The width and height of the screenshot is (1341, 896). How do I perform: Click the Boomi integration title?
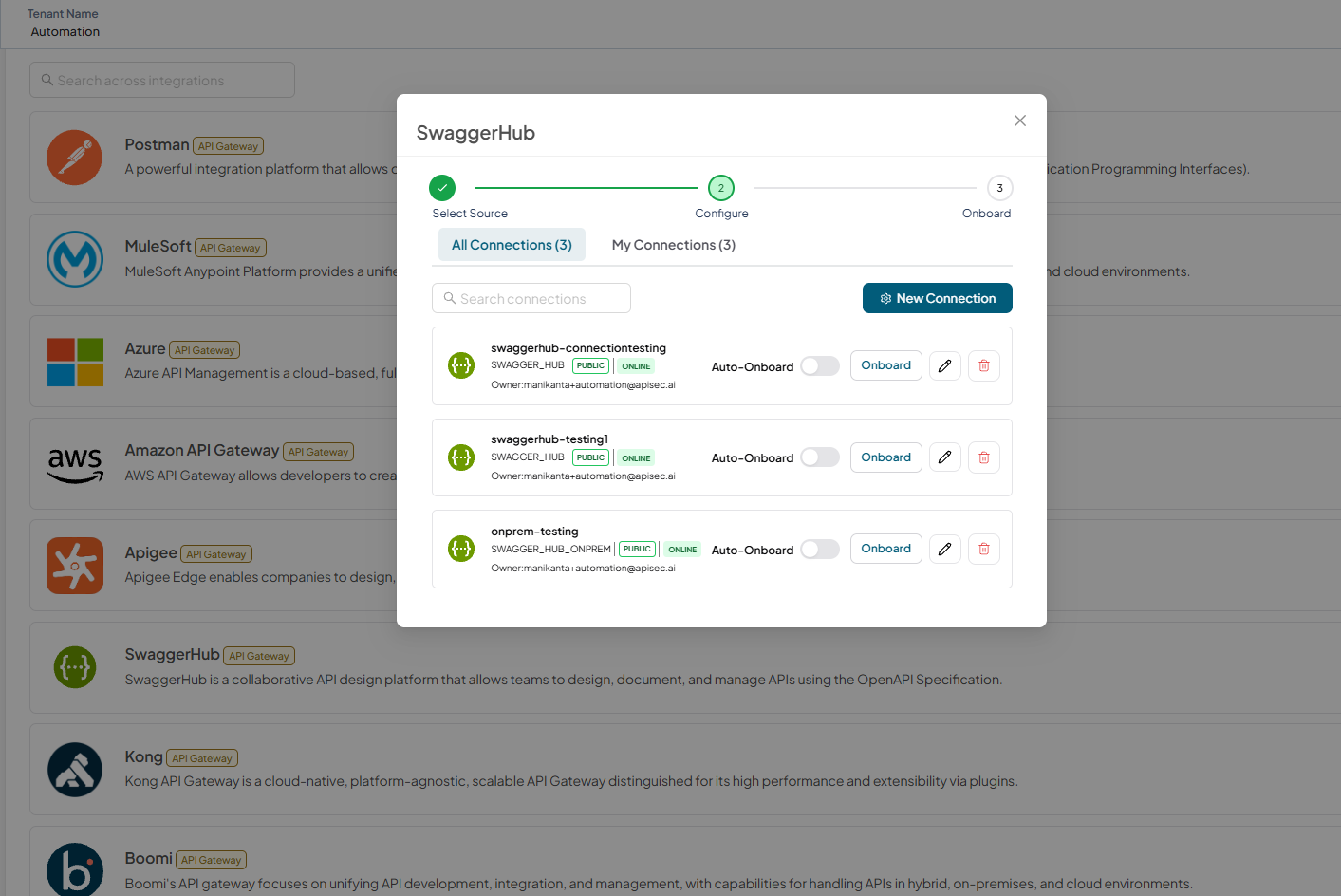[x=149, y=858]
